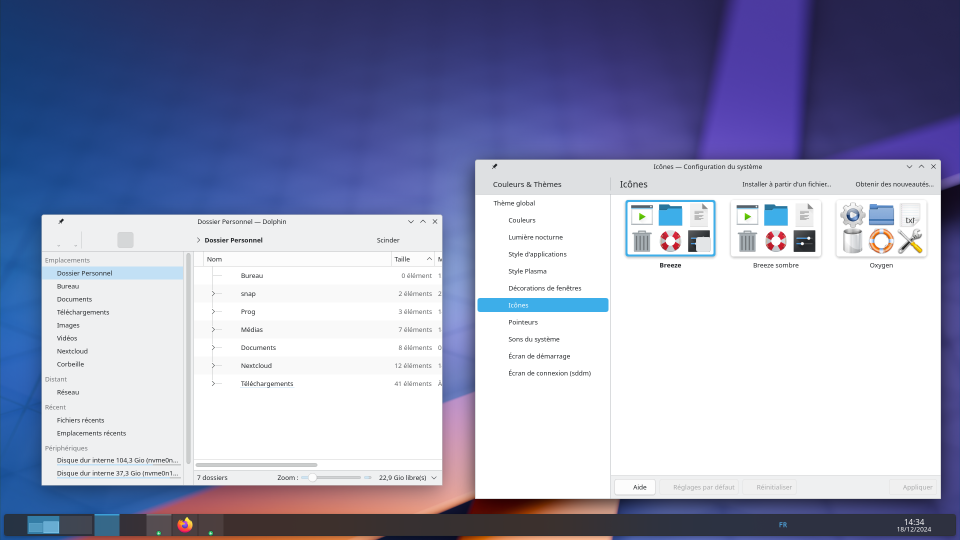
Task: Expand the Téléchargements folder in the file list
Action: pyautogui.click(x=213, y=383)
